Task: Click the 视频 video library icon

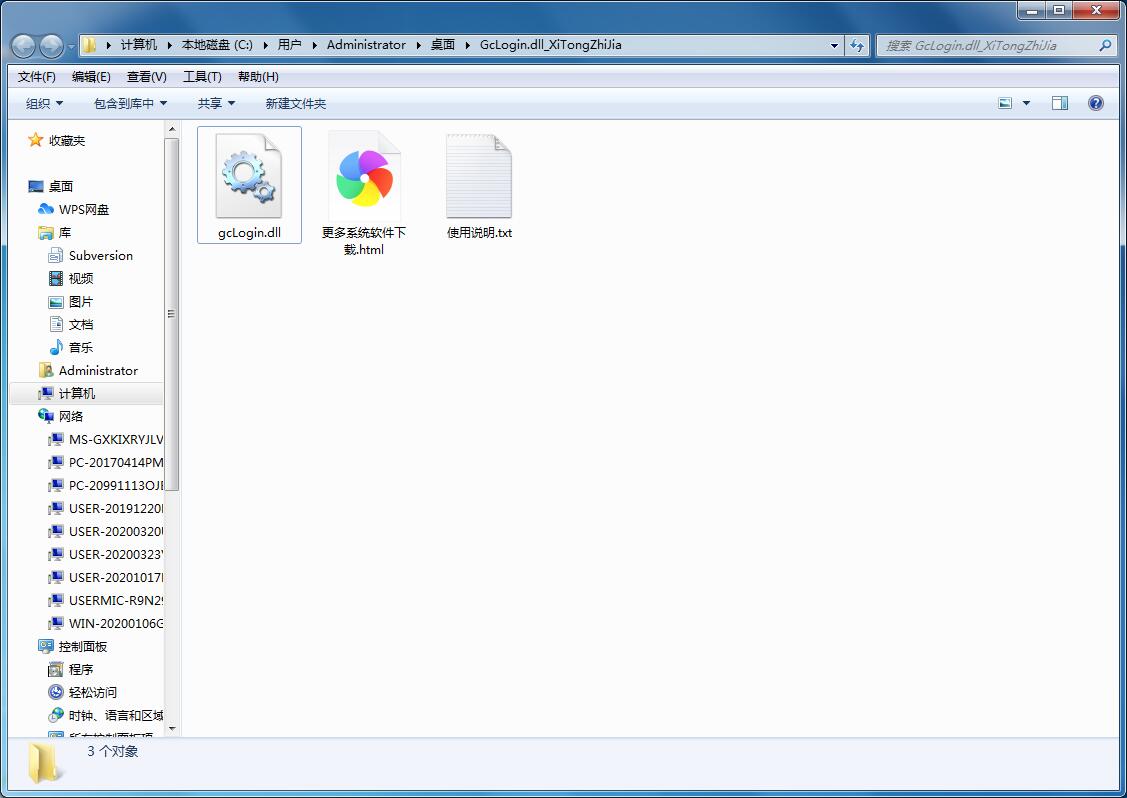Action: coord(56,278)
